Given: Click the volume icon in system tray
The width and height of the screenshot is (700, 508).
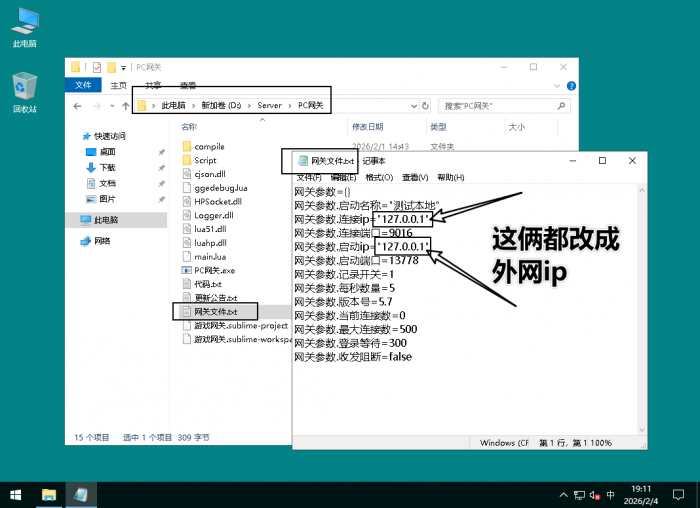Looking at the screenshot, I should 594,495.
